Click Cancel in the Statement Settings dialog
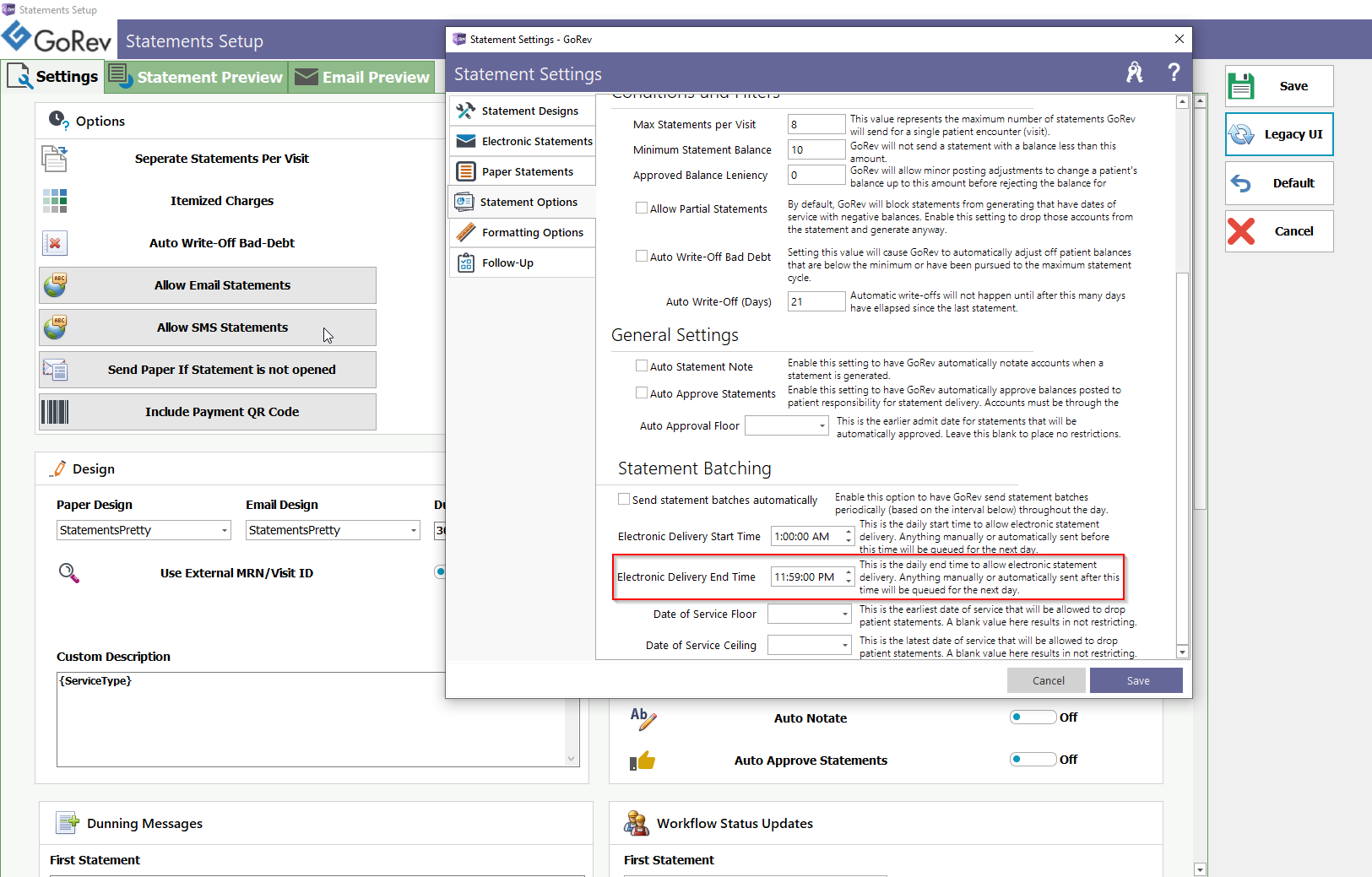Viewport: 1372px width, 877px height. (x=1048, y=680)
